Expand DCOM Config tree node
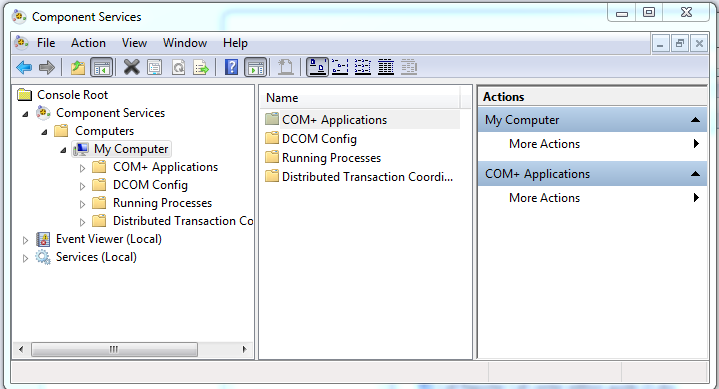 (x=83, y=186)
